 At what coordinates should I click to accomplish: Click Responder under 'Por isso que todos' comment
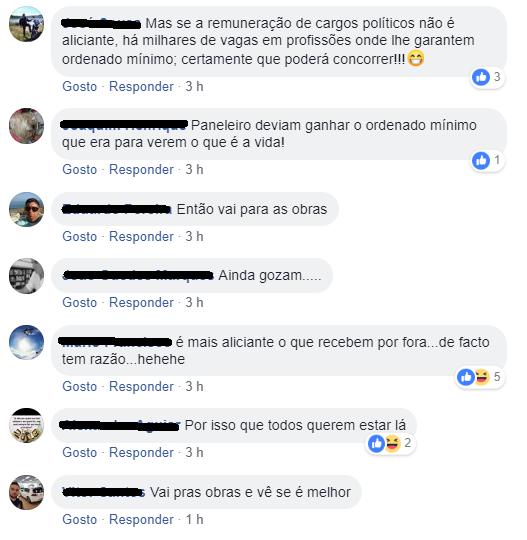pyautogui.click(x=141, y=453)
